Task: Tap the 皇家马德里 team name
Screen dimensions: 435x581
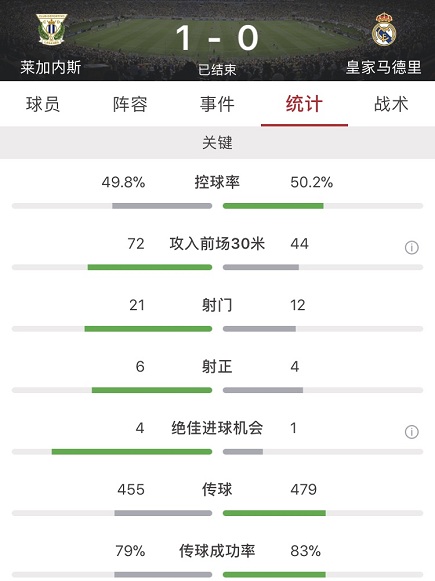Action: [x=384, y=67]
